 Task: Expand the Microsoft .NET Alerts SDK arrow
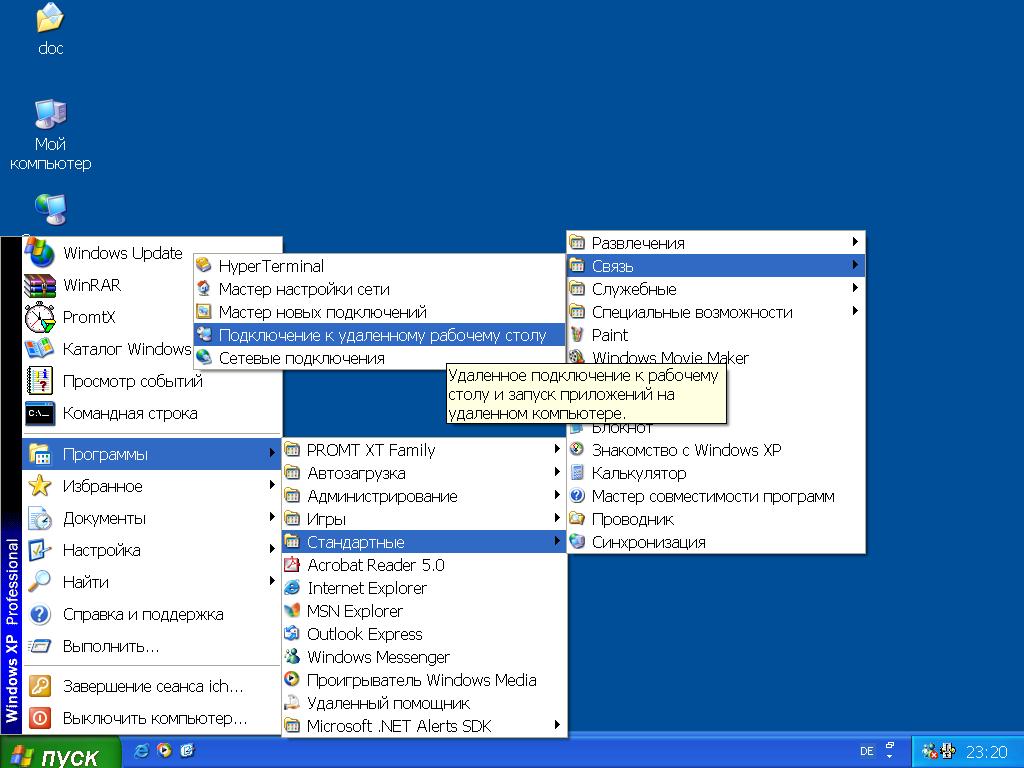[556, 724]
